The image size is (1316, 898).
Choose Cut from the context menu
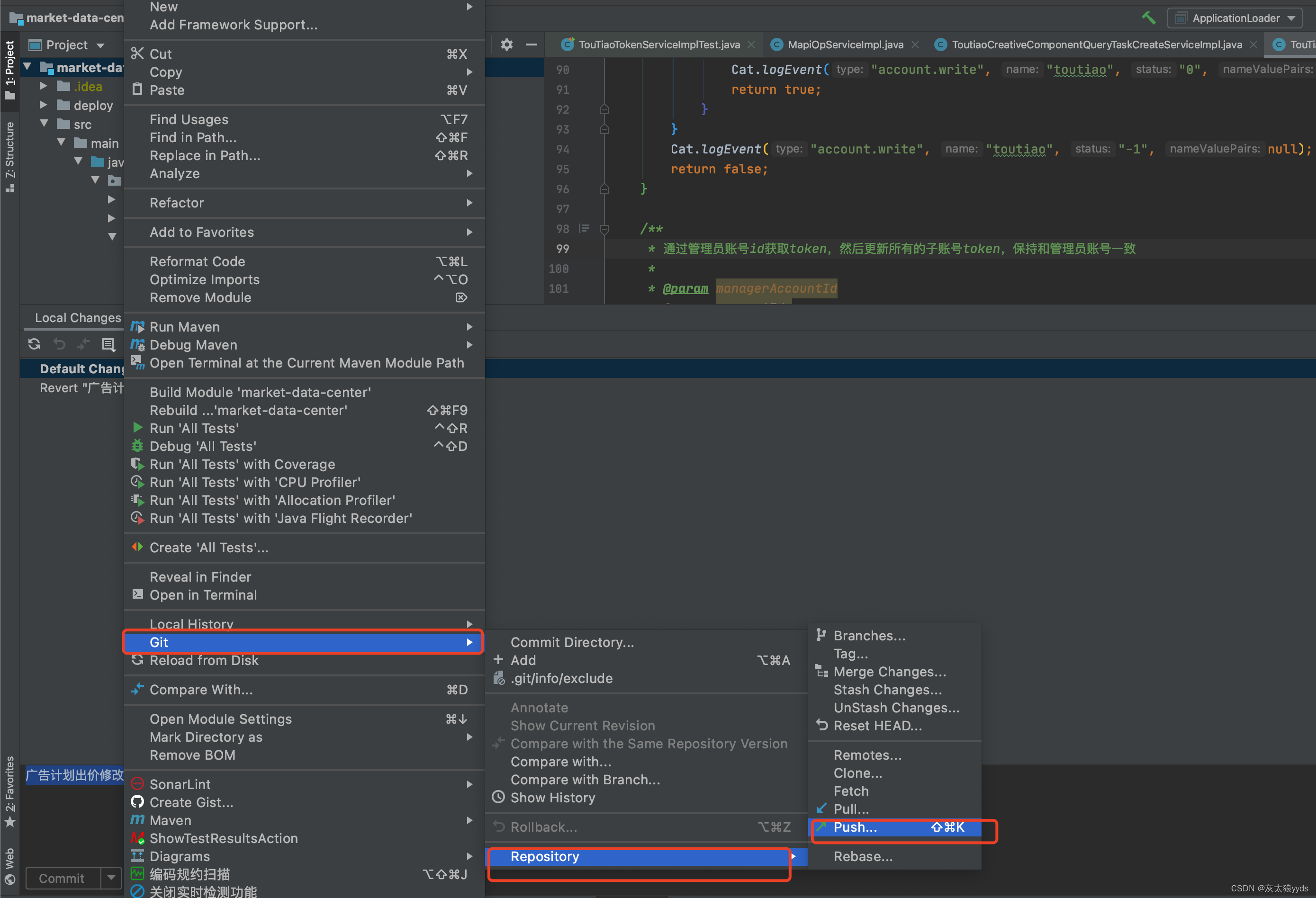click(x=304, y=54)
